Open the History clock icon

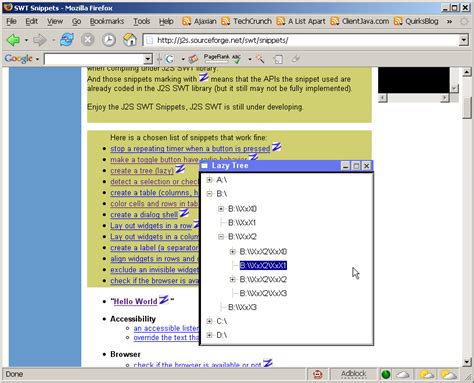coord(109,40)
